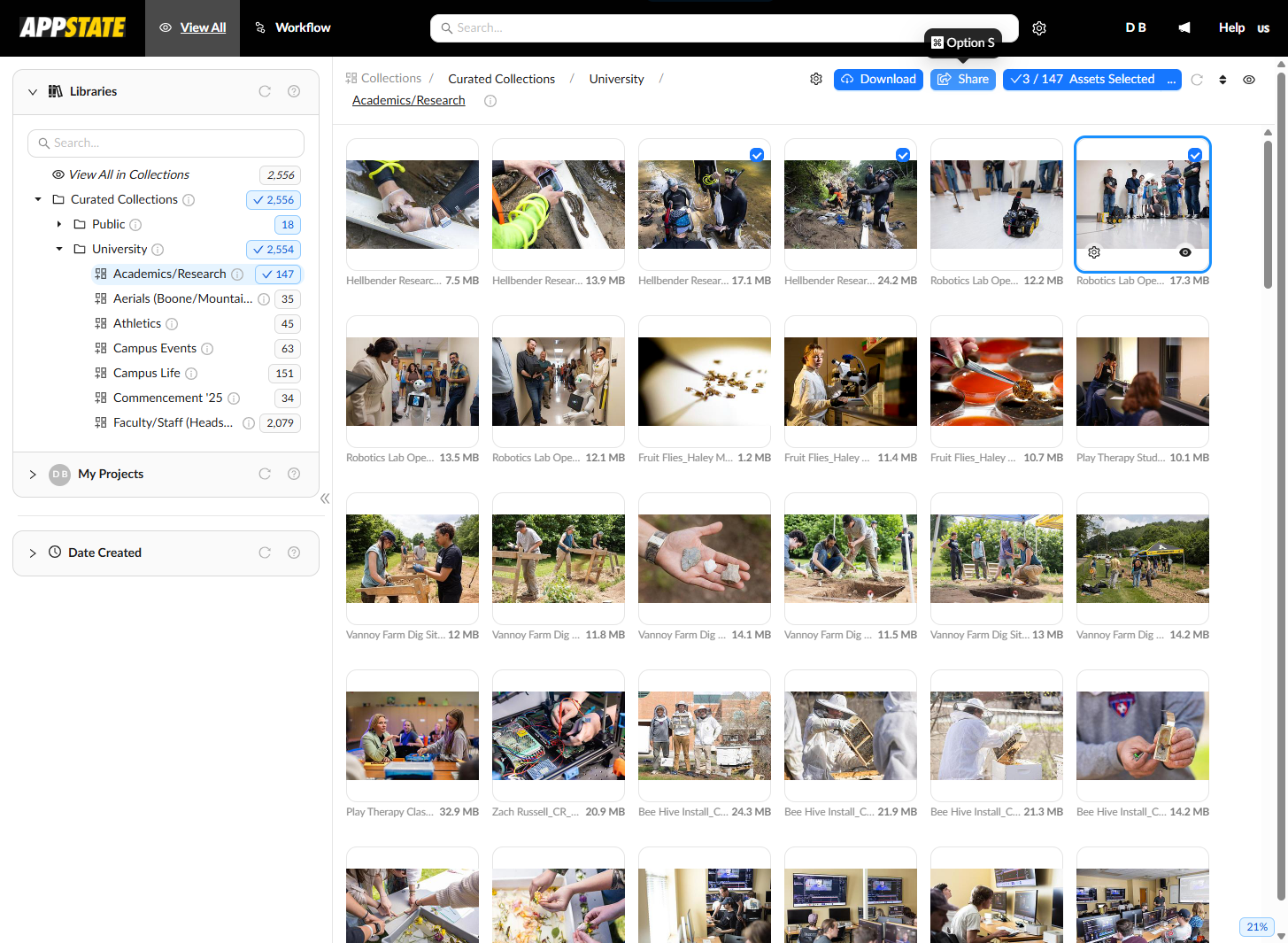Open the Help menu

pos(1231,27)
